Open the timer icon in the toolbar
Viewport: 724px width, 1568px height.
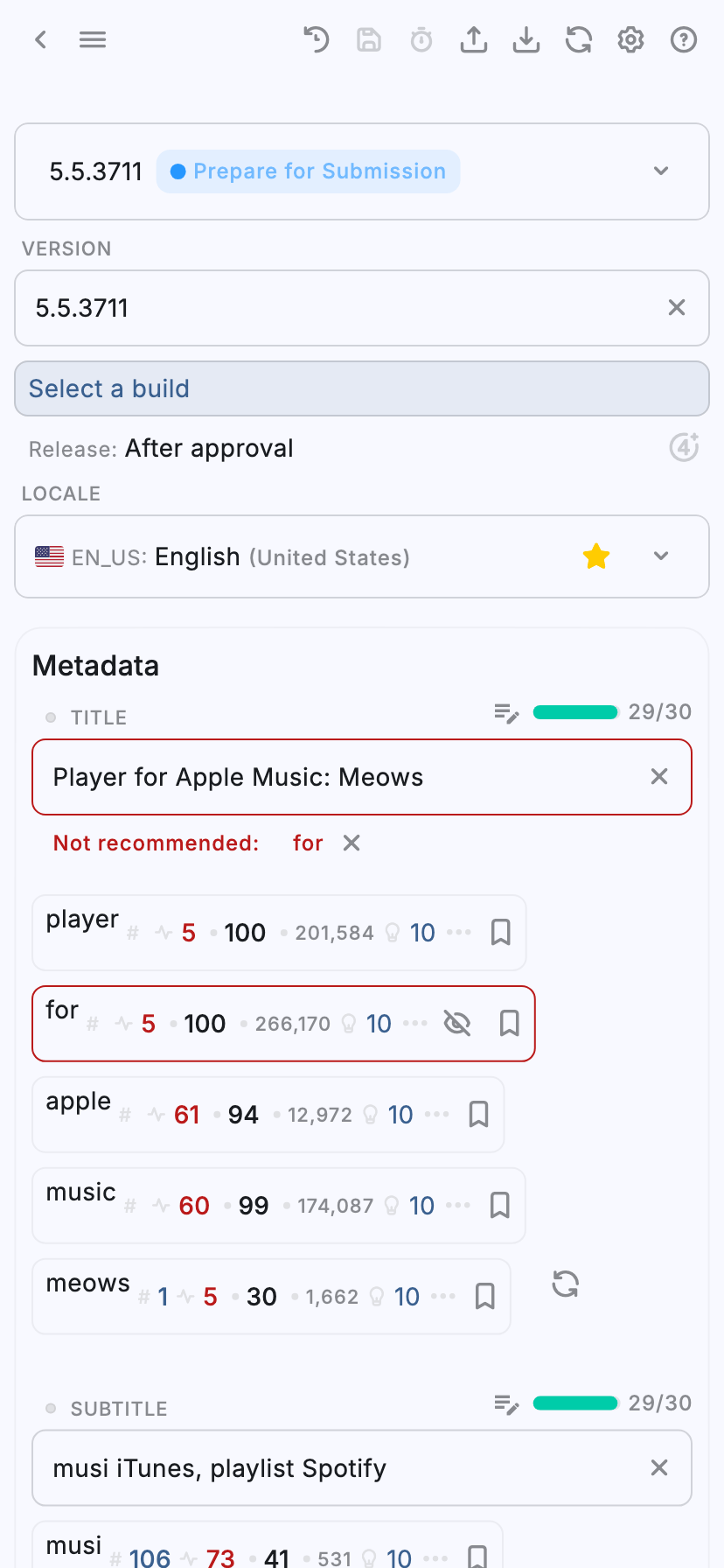coord(421,39)
